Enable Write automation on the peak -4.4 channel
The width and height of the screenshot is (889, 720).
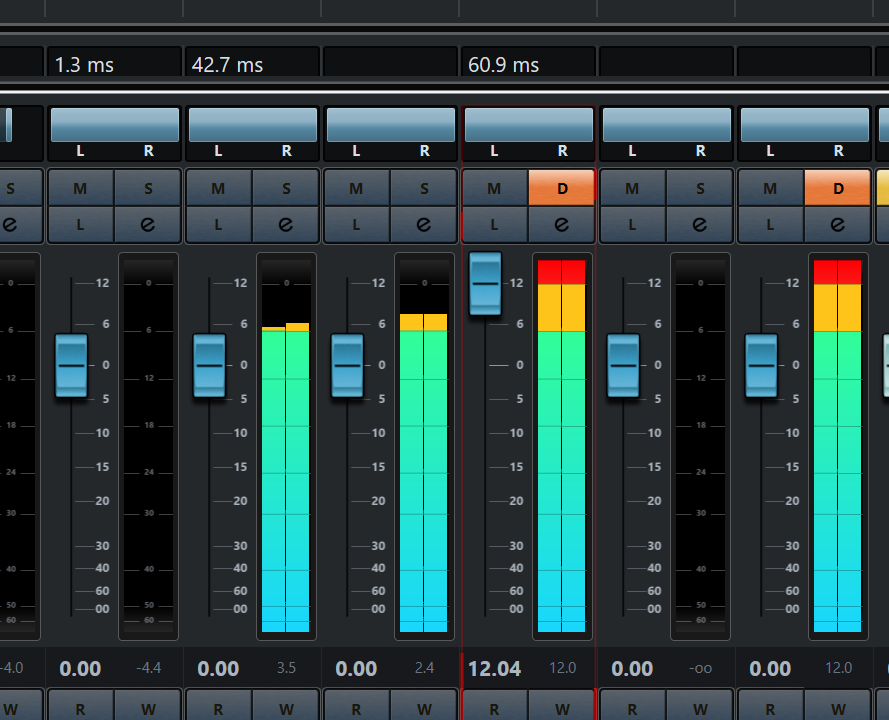point(148,706)
